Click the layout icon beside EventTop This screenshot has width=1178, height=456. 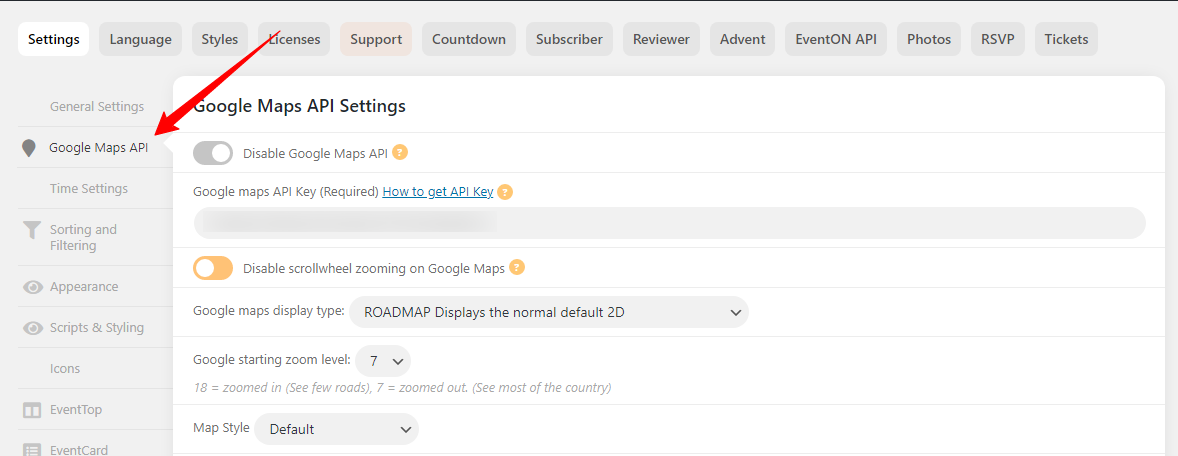[32, 410]
